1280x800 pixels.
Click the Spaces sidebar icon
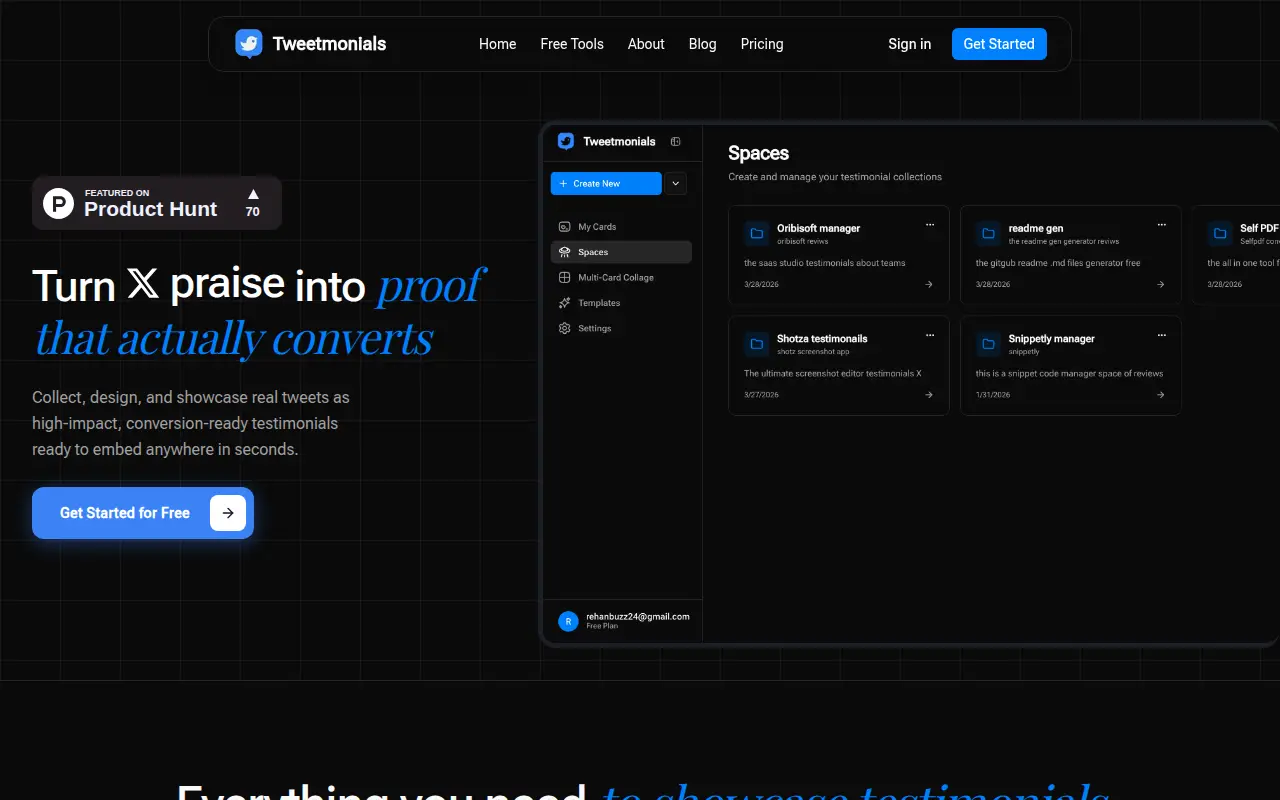(x=565, y=252)
